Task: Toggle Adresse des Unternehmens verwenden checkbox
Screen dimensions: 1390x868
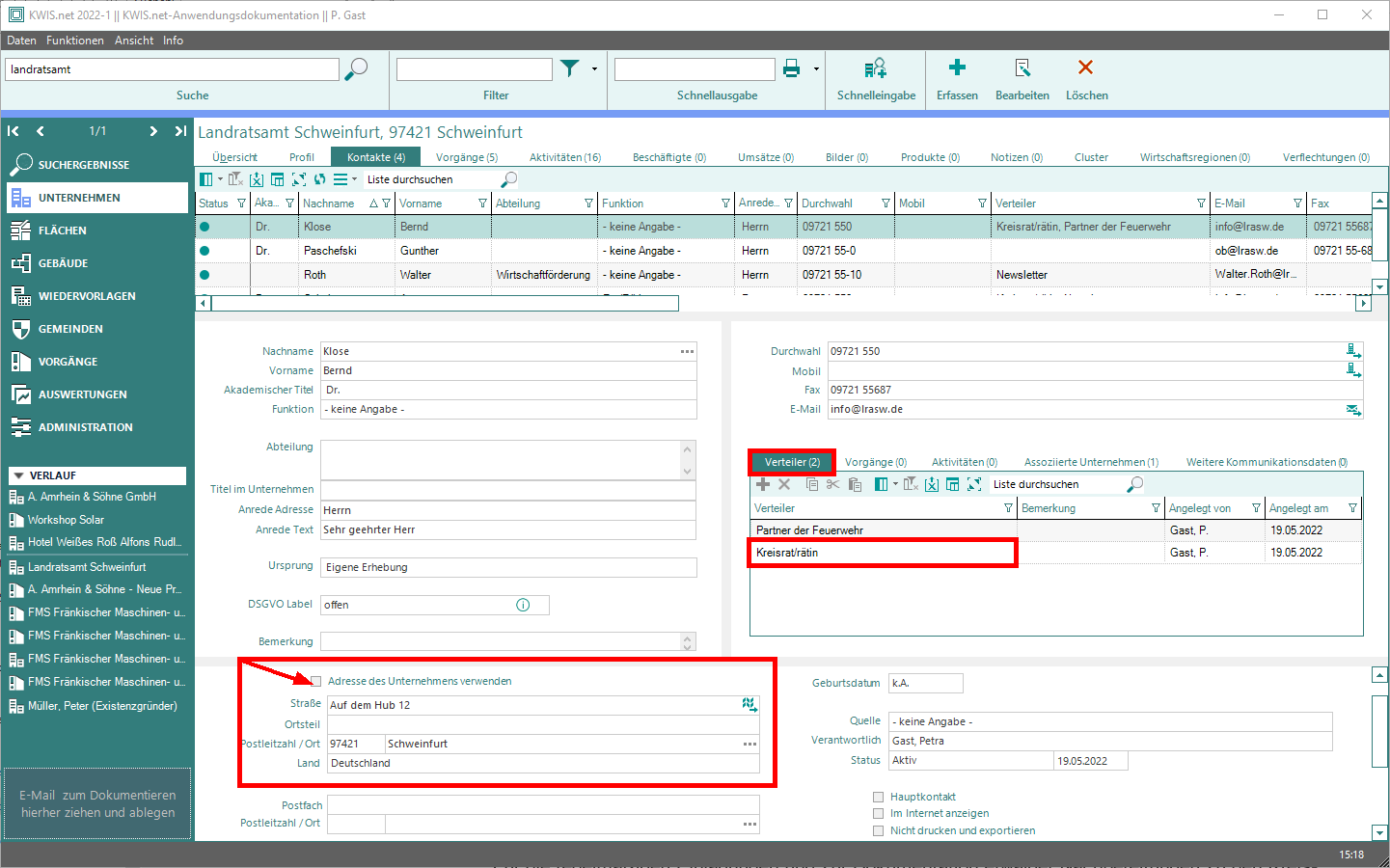Action: tap(315, 681)
